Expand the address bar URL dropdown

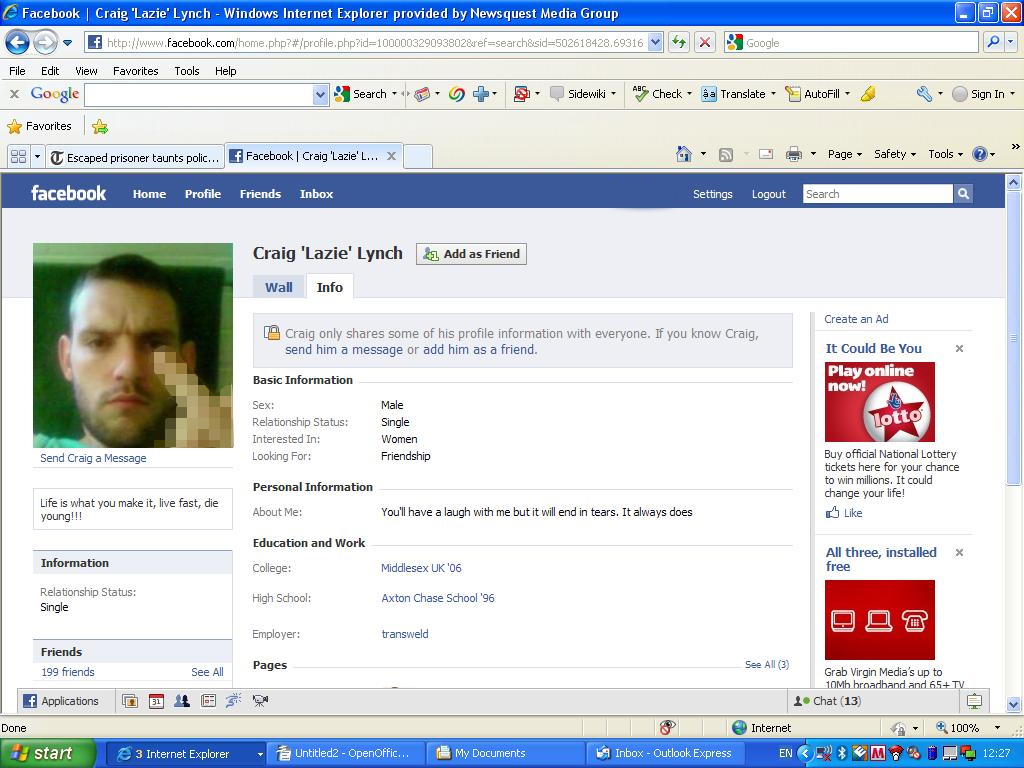click(656, 43)
